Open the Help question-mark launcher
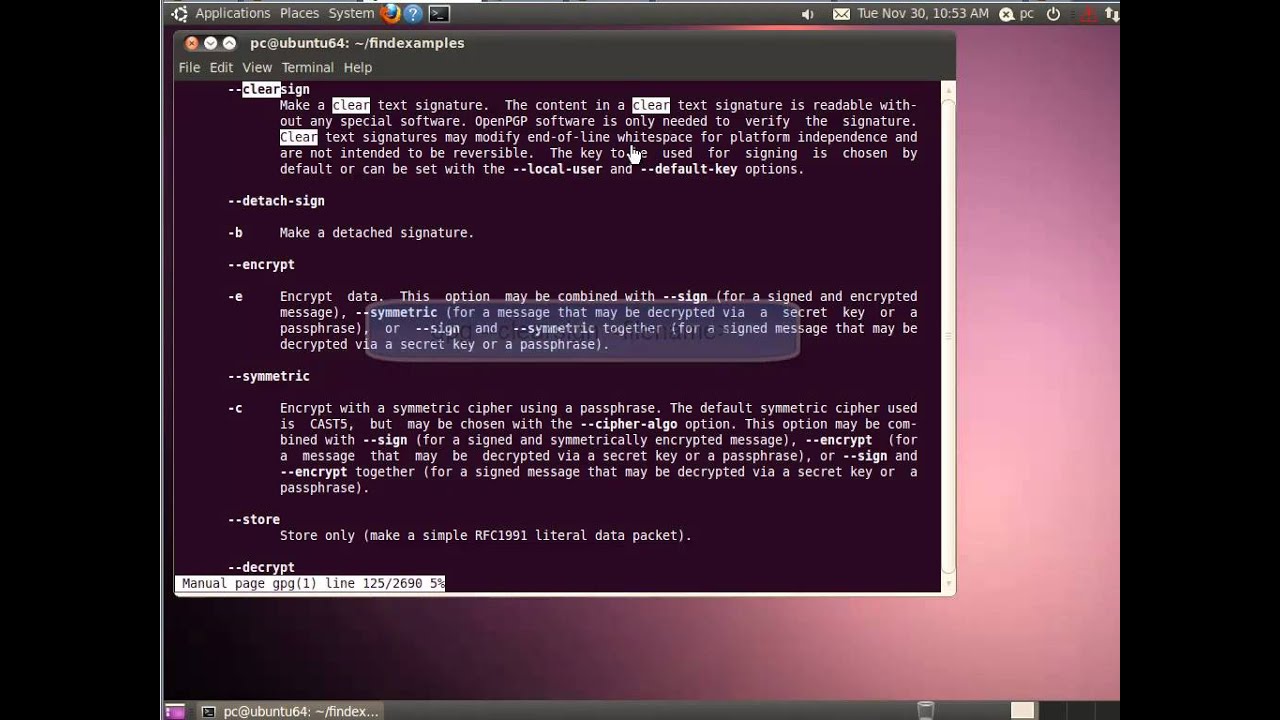The width and height of the screenshot is (1280, 720). pos(414,13)
